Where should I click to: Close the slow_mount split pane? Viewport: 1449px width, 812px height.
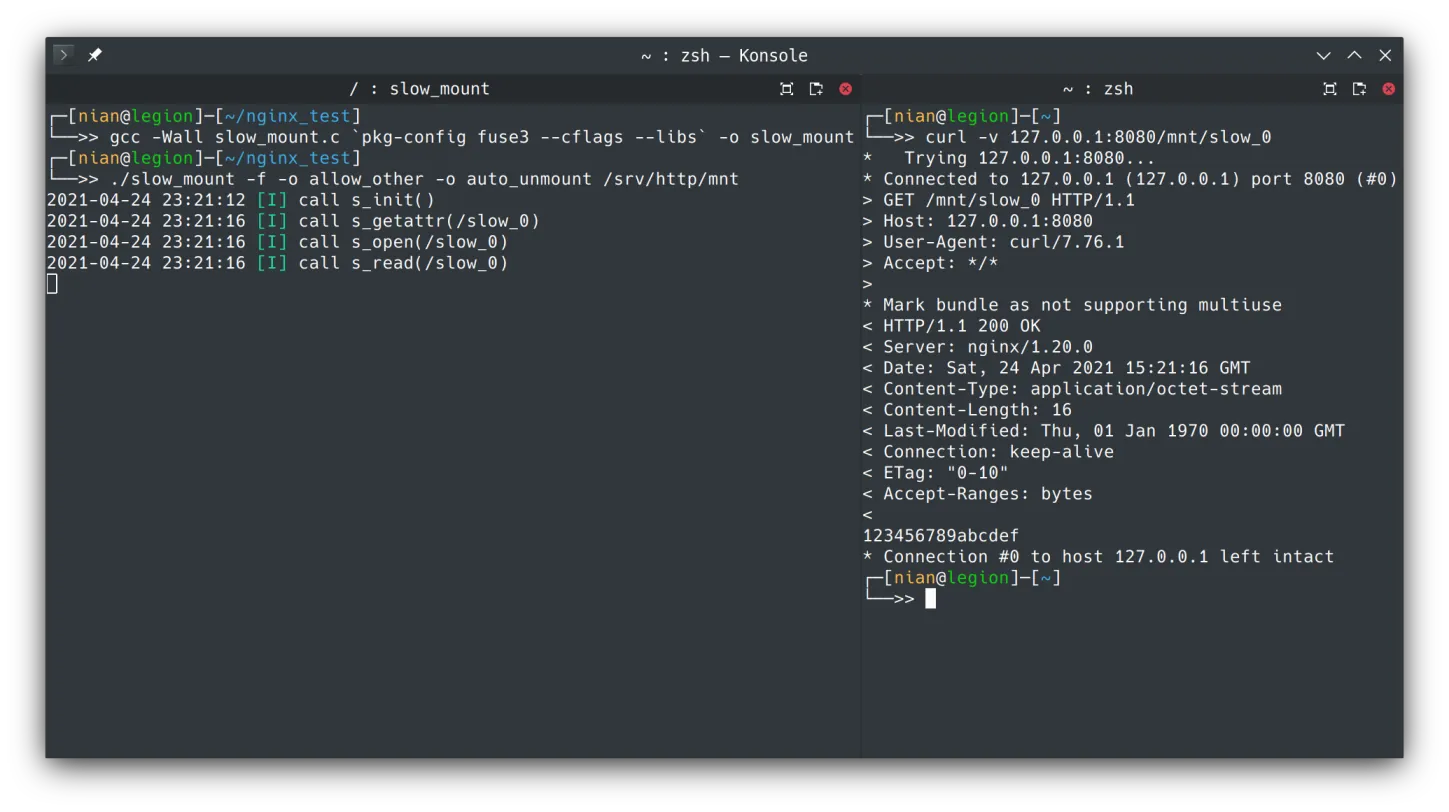[x=845, y=89]
